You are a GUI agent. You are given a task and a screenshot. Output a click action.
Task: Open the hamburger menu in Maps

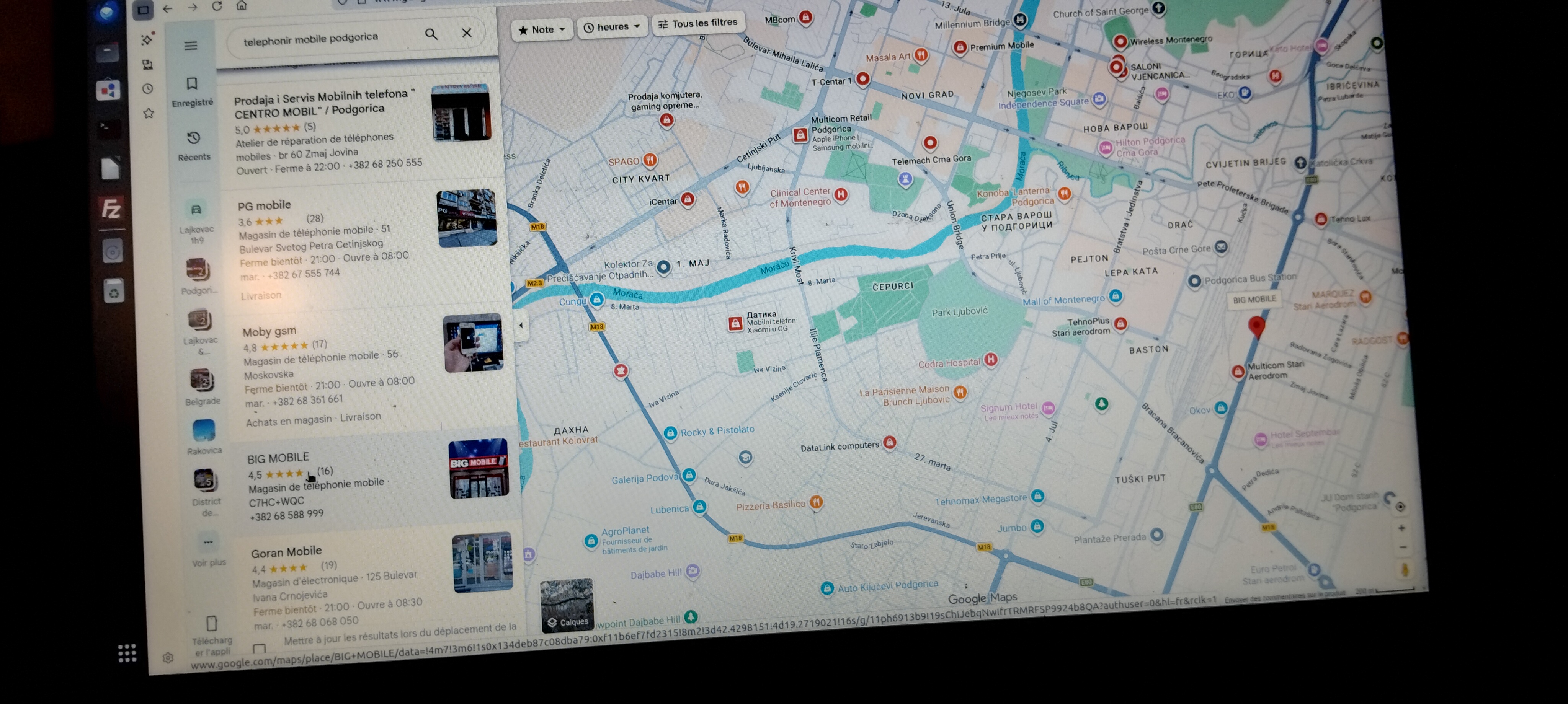coord(191,46)
